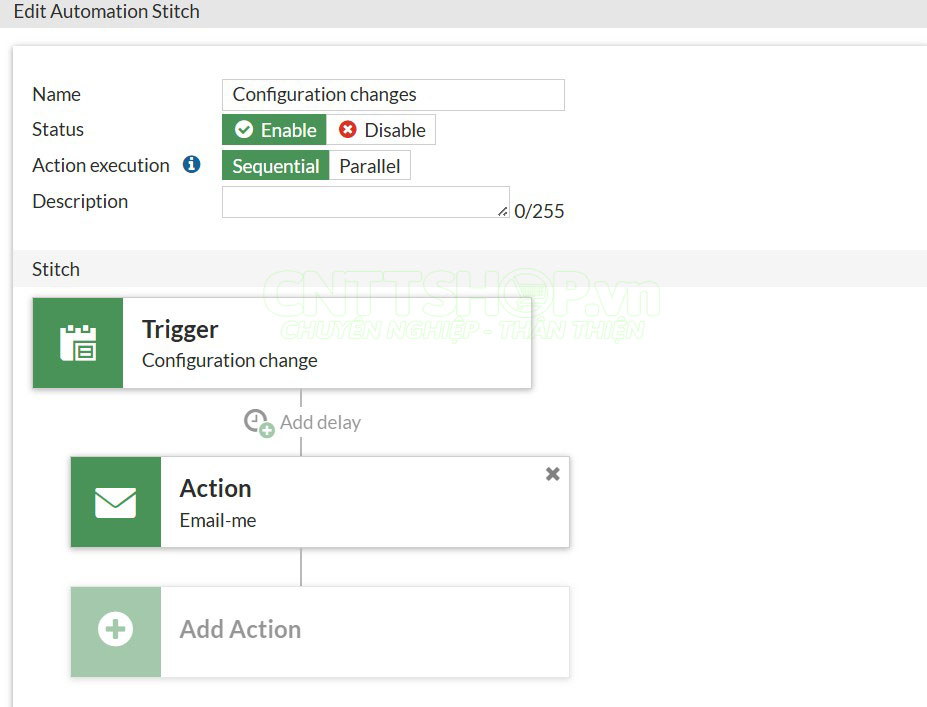Click the envelope icon on the Email-me action
Screen dimensions: 927x707
coord(115,501)
